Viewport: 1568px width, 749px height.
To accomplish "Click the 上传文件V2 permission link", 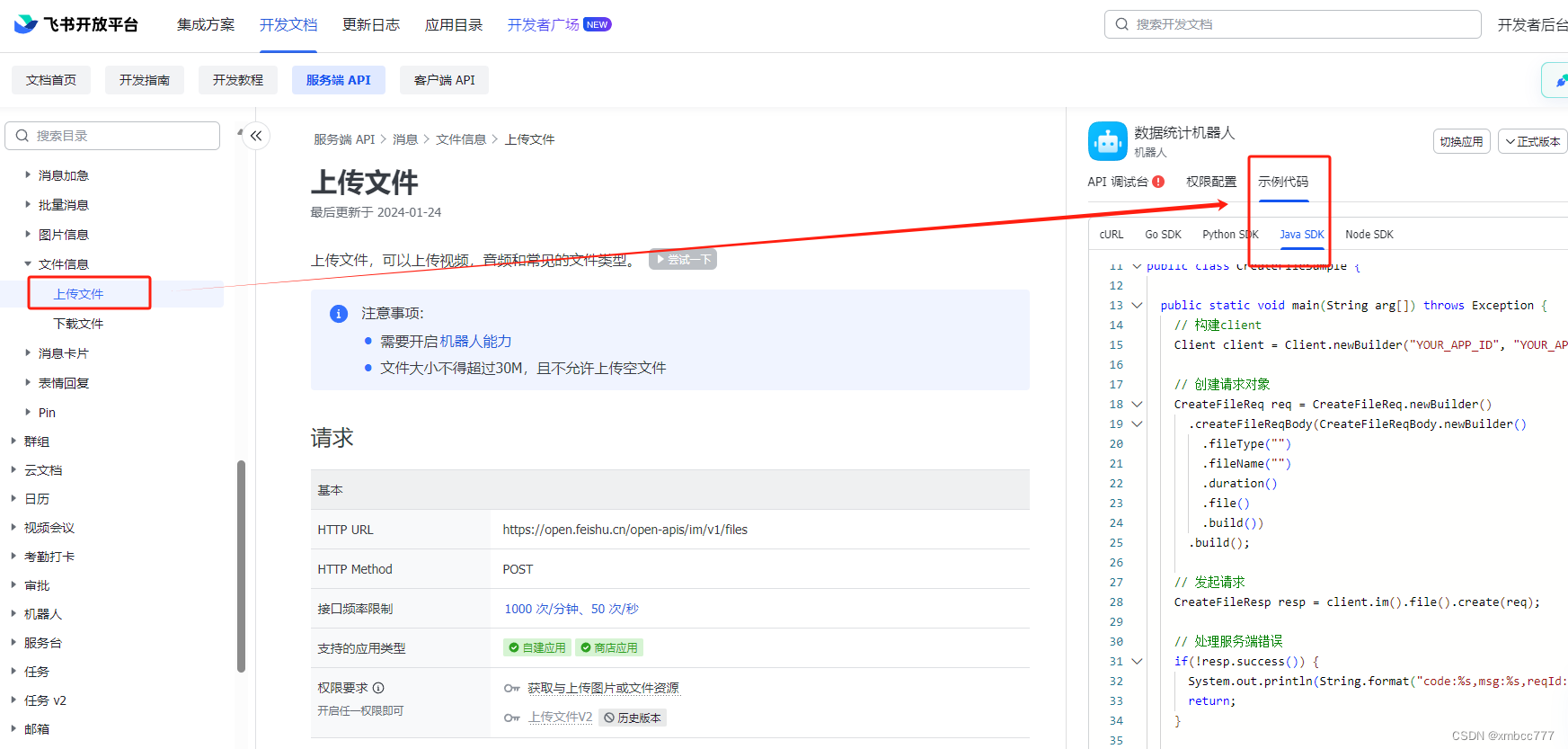I will coord(561,718).
